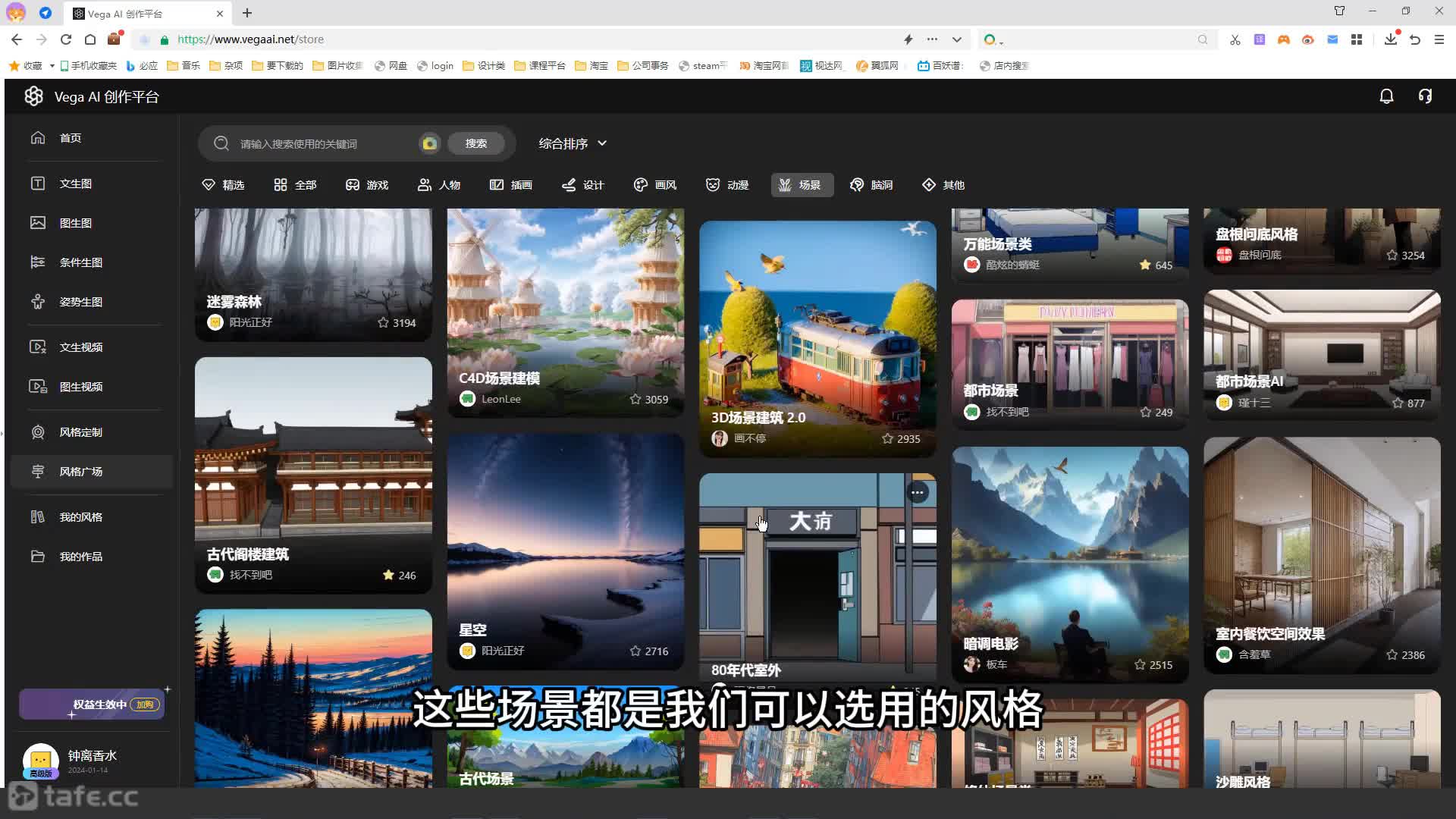This screenshot has width=1456, height=819.
Task: Favorite the 迷雾森林 style star
Action: [383, 322]
